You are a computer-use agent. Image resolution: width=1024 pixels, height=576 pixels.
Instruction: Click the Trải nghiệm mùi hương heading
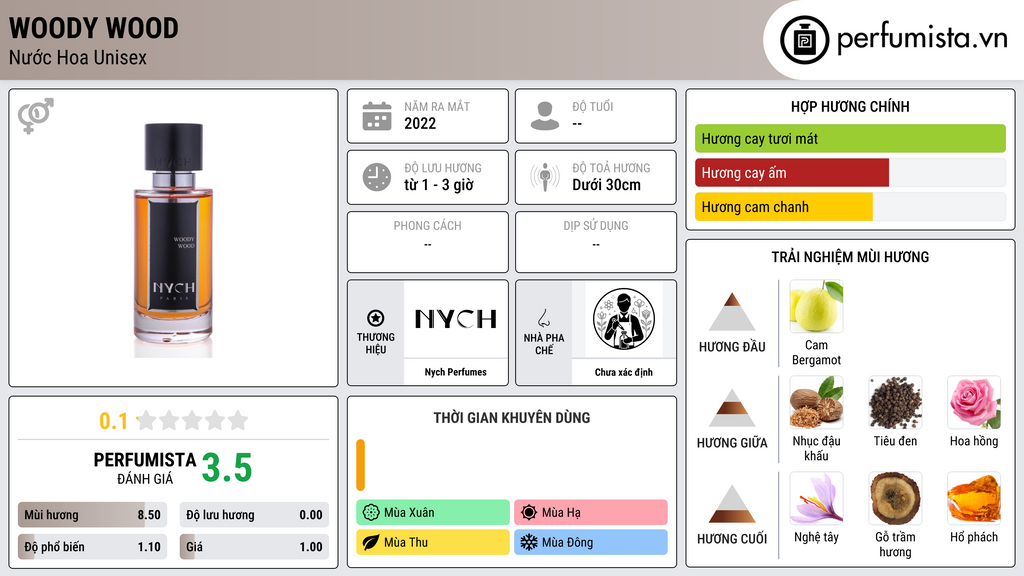point(850,257)
